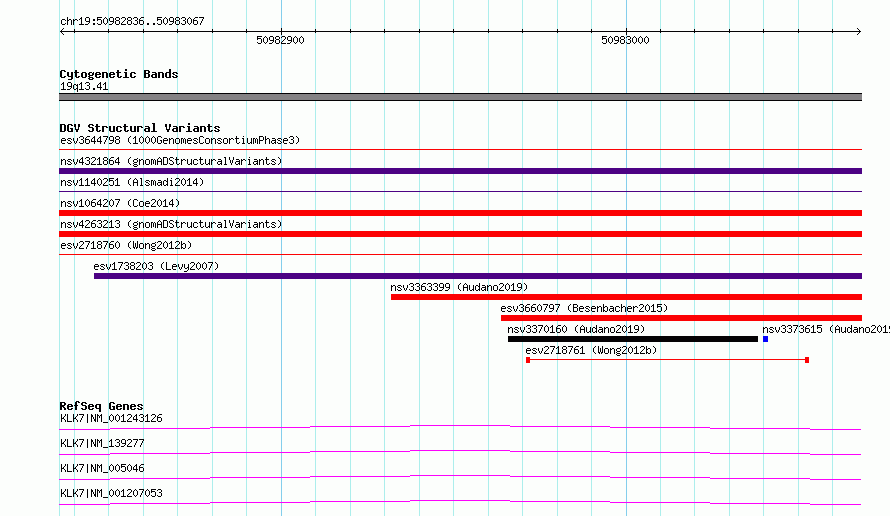Open the first gnomAD variant nsv4321864 label

pos(171,161)
